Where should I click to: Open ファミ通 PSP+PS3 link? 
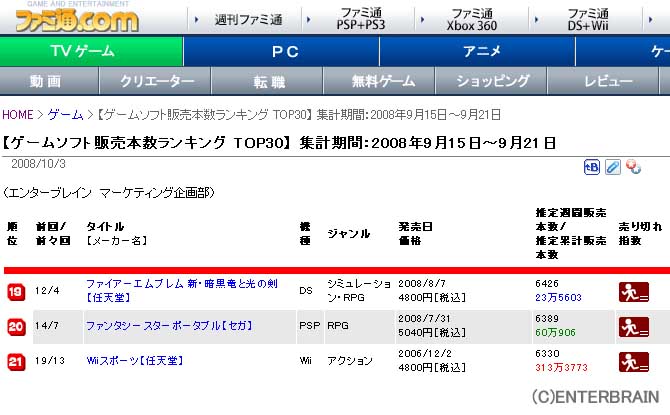tap(361, 19)
